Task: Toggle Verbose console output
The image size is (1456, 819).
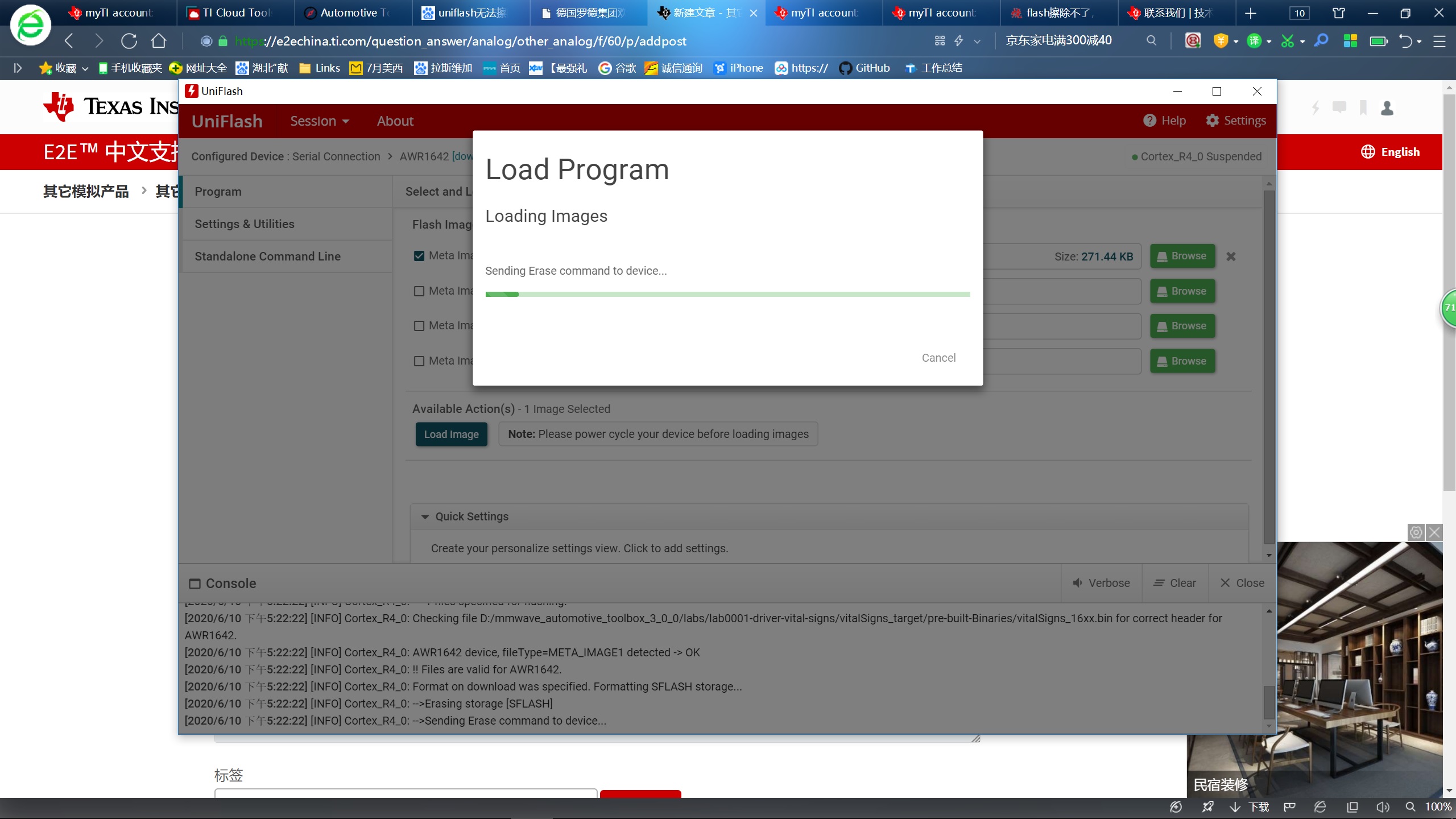Action: click(1101, 583)
